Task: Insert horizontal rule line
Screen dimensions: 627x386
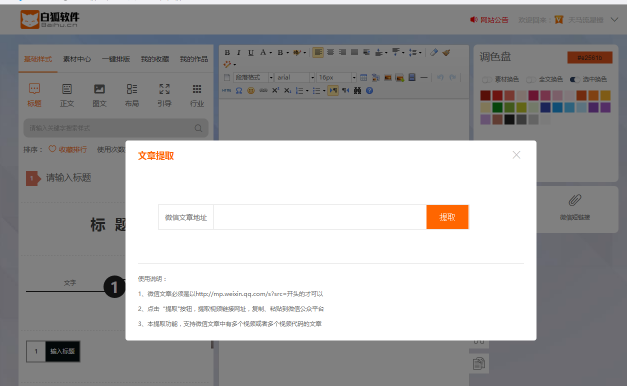Action: tap(424, 78)
